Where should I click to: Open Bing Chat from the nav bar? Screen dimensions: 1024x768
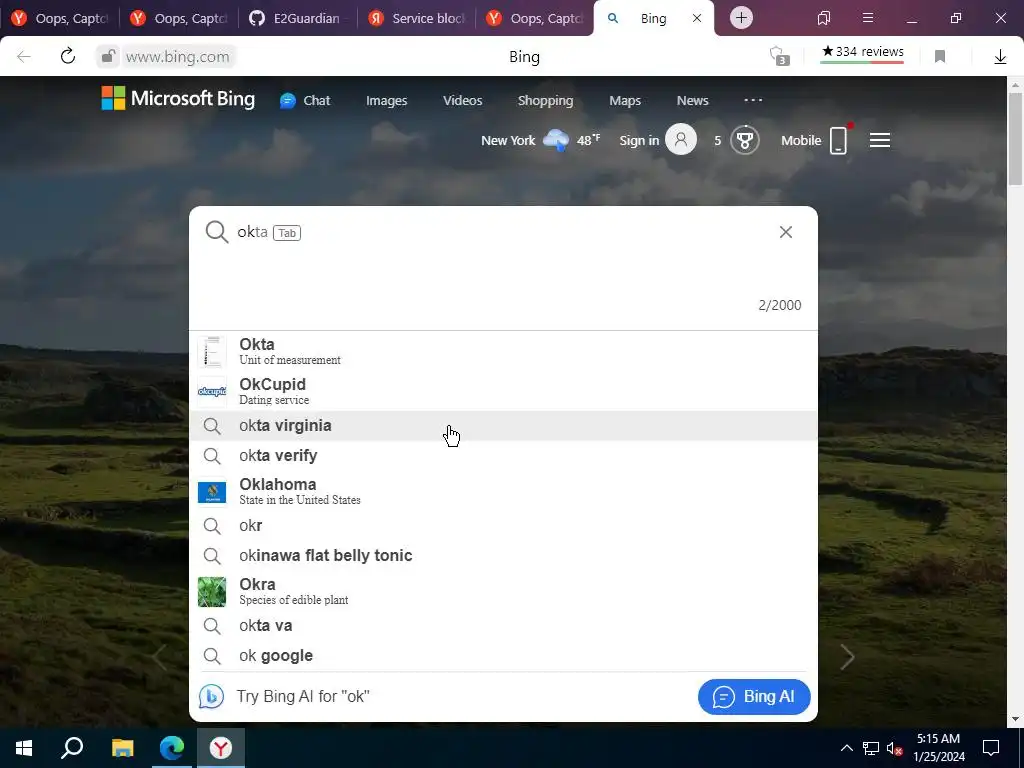click(305, 101)
